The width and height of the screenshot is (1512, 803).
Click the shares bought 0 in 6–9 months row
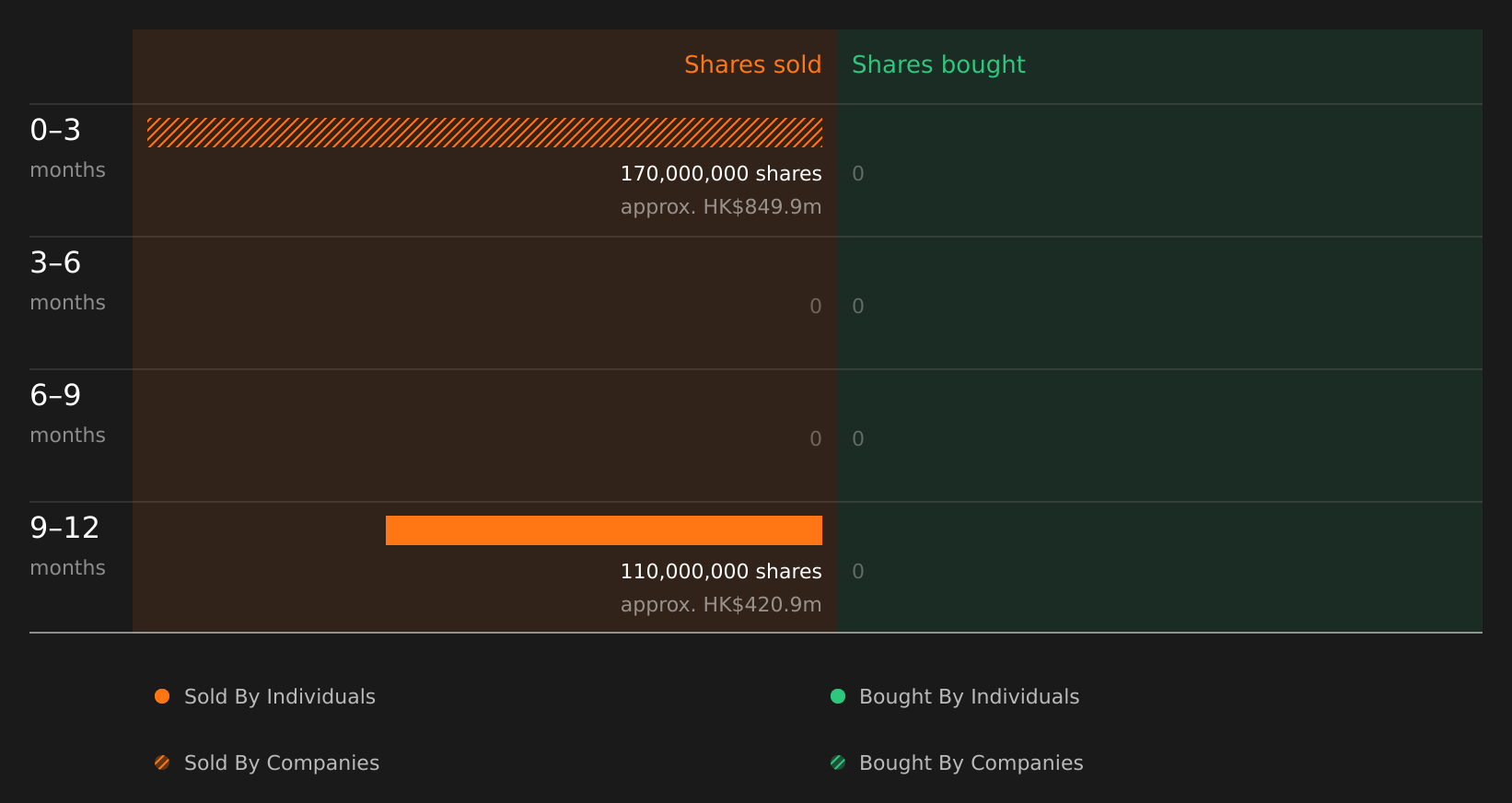click(858, 439)
